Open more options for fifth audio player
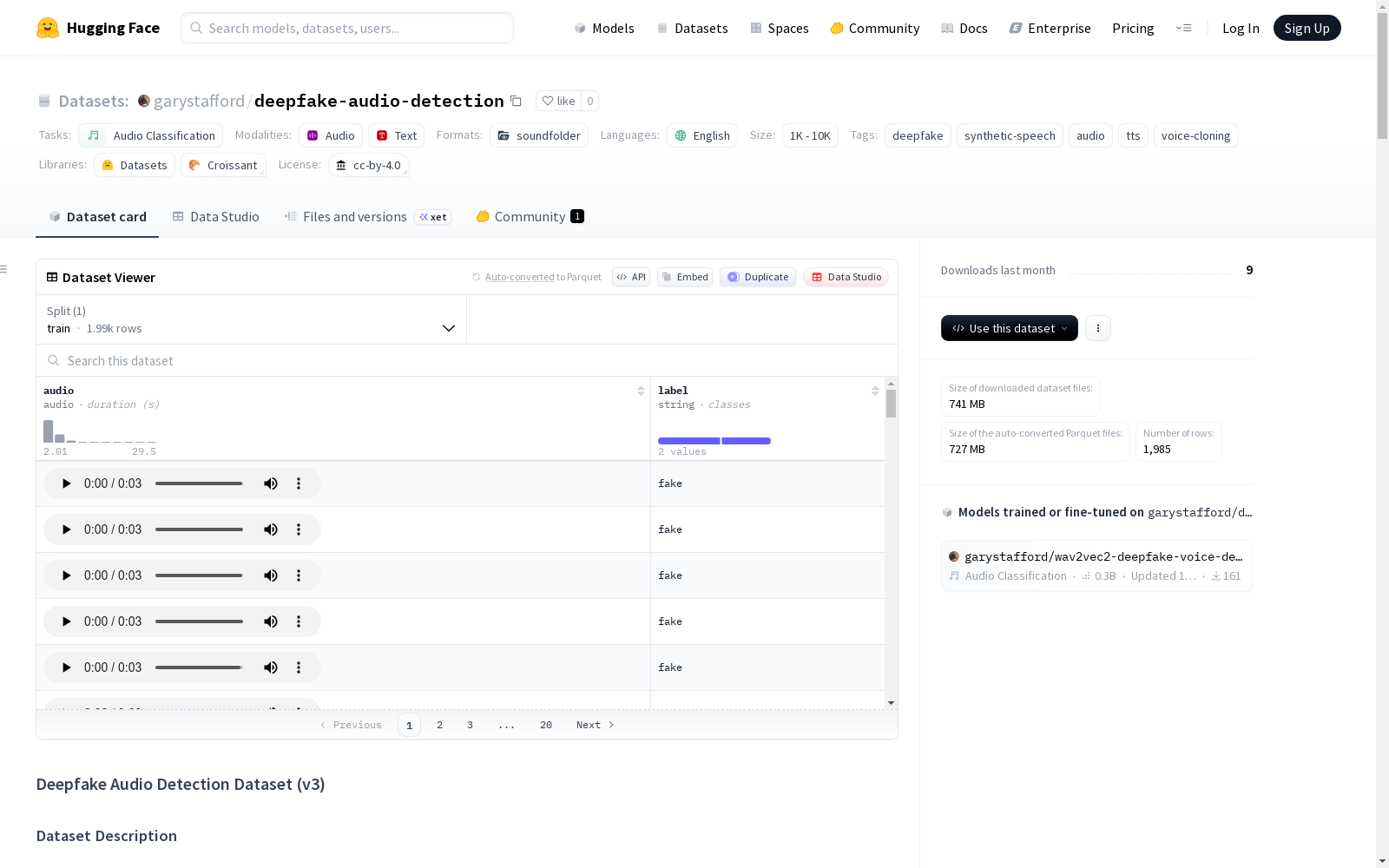 tap(299, 667)
